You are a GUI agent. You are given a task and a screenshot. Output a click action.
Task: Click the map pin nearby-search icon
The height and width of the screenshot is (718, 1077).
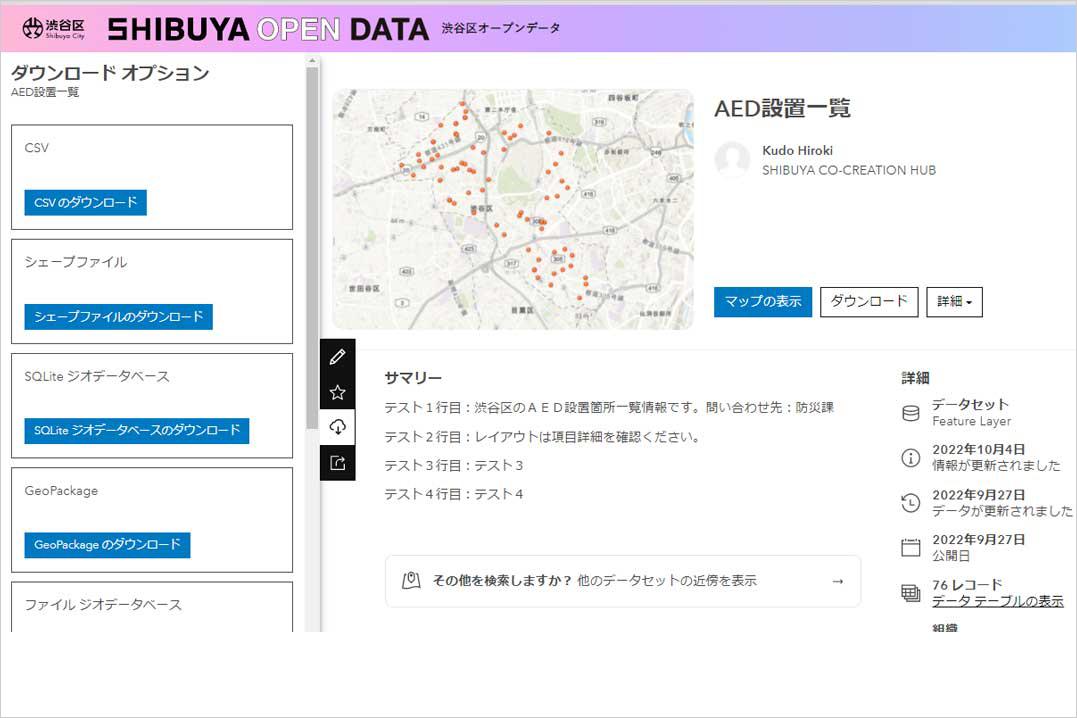pyautogui.click(x=410, y=581)
